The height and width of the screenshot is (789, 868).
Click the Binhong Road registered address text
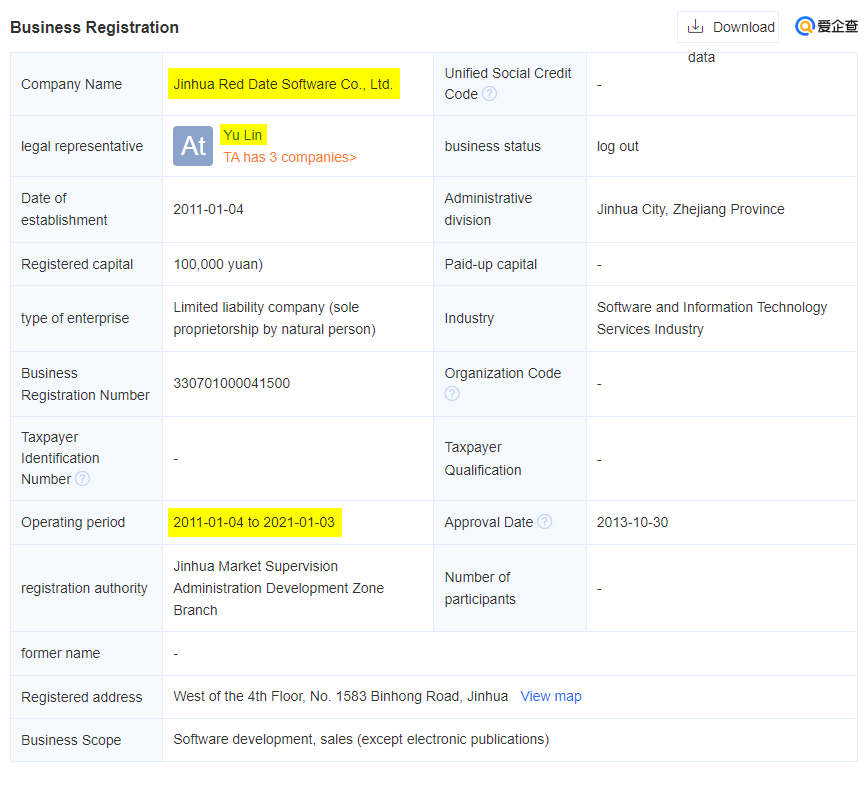340,696
